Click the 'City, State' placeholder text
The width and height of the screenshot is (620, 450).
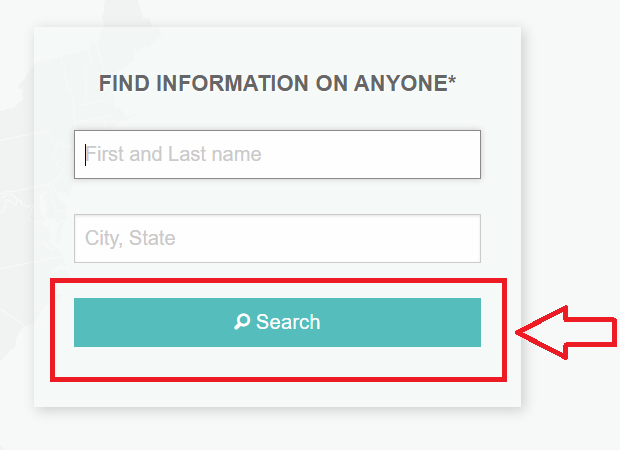pyautogui.click(x=130, y=238)
